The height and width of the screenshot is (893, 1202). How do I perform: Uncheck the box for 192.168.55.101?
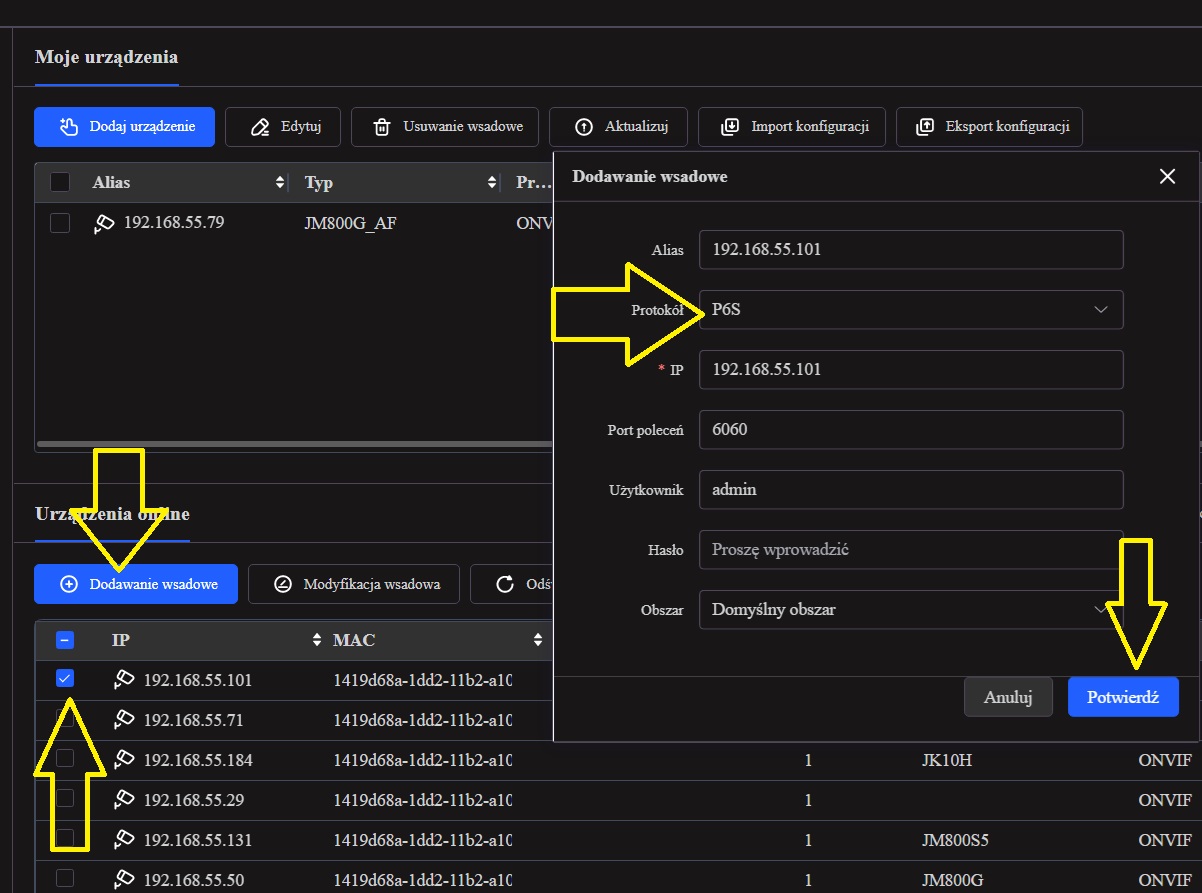[65, 678]
